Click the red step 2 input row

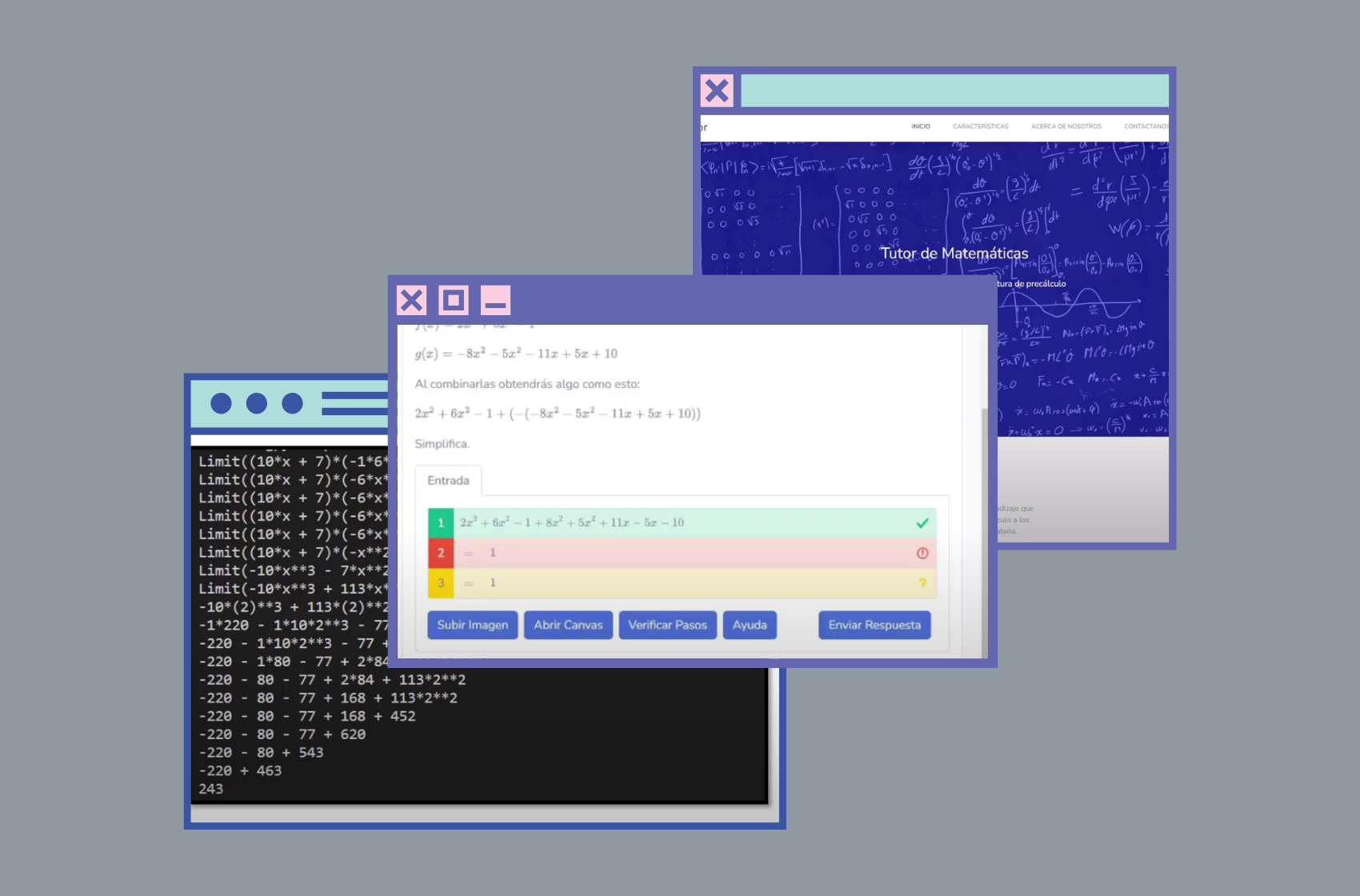pyautogui.click(x=680, y=554)
